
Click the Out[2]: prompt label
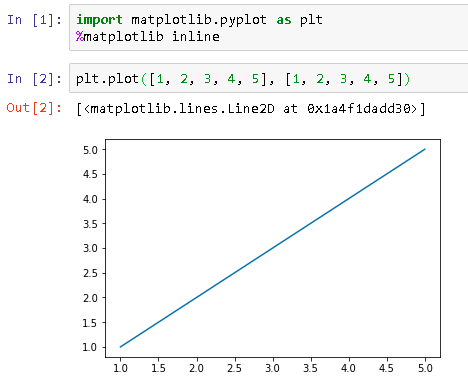click(x=34, y=108)
